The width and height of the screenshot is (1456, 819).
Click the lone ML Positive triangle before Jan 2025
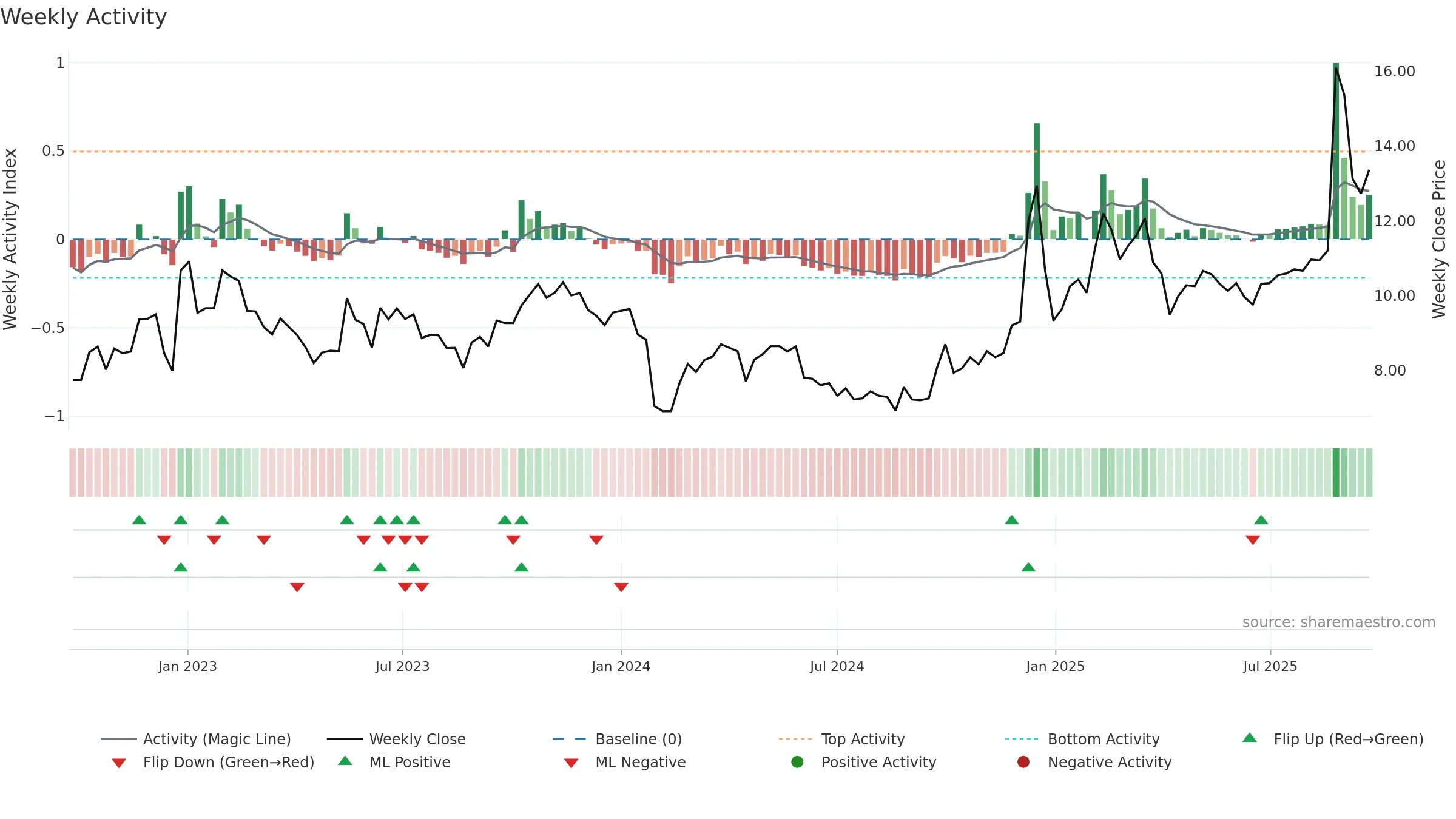(1028, 567)
